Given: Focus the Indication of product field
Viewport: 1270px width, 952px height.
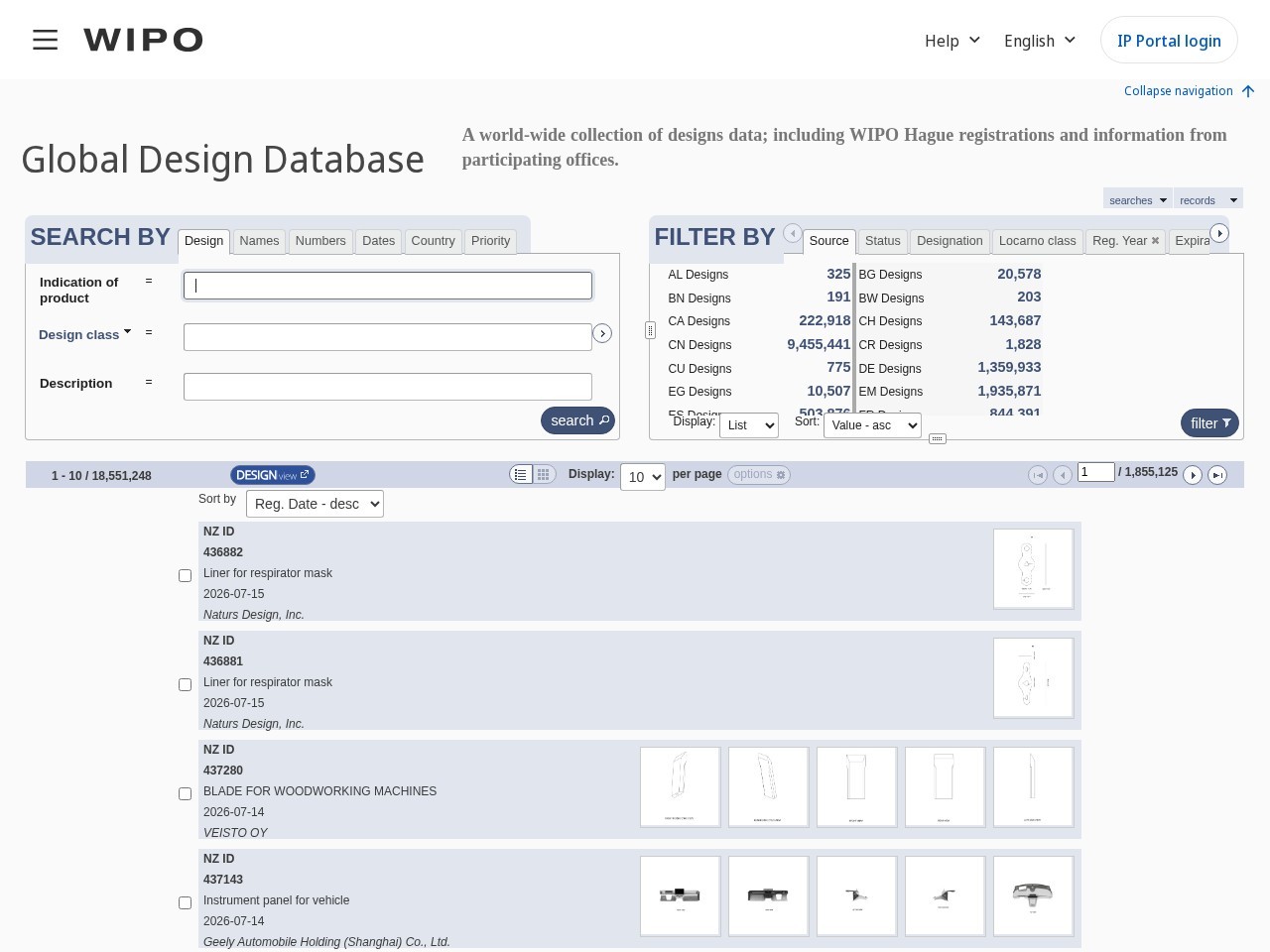Looking at the screenshot, I should [x=388, y=286].
